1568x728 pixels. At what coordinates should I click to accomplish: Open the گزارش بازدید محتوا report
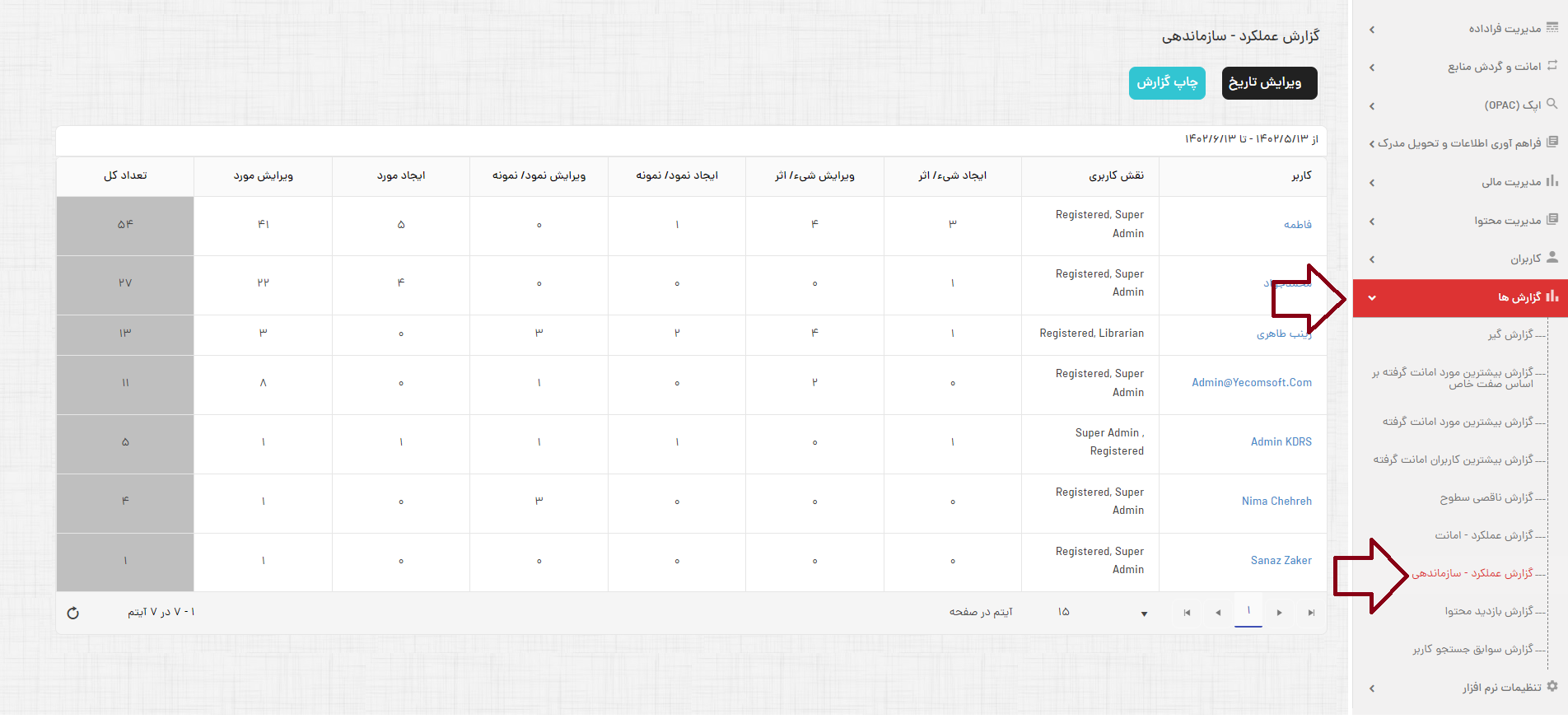[1488, 611]
